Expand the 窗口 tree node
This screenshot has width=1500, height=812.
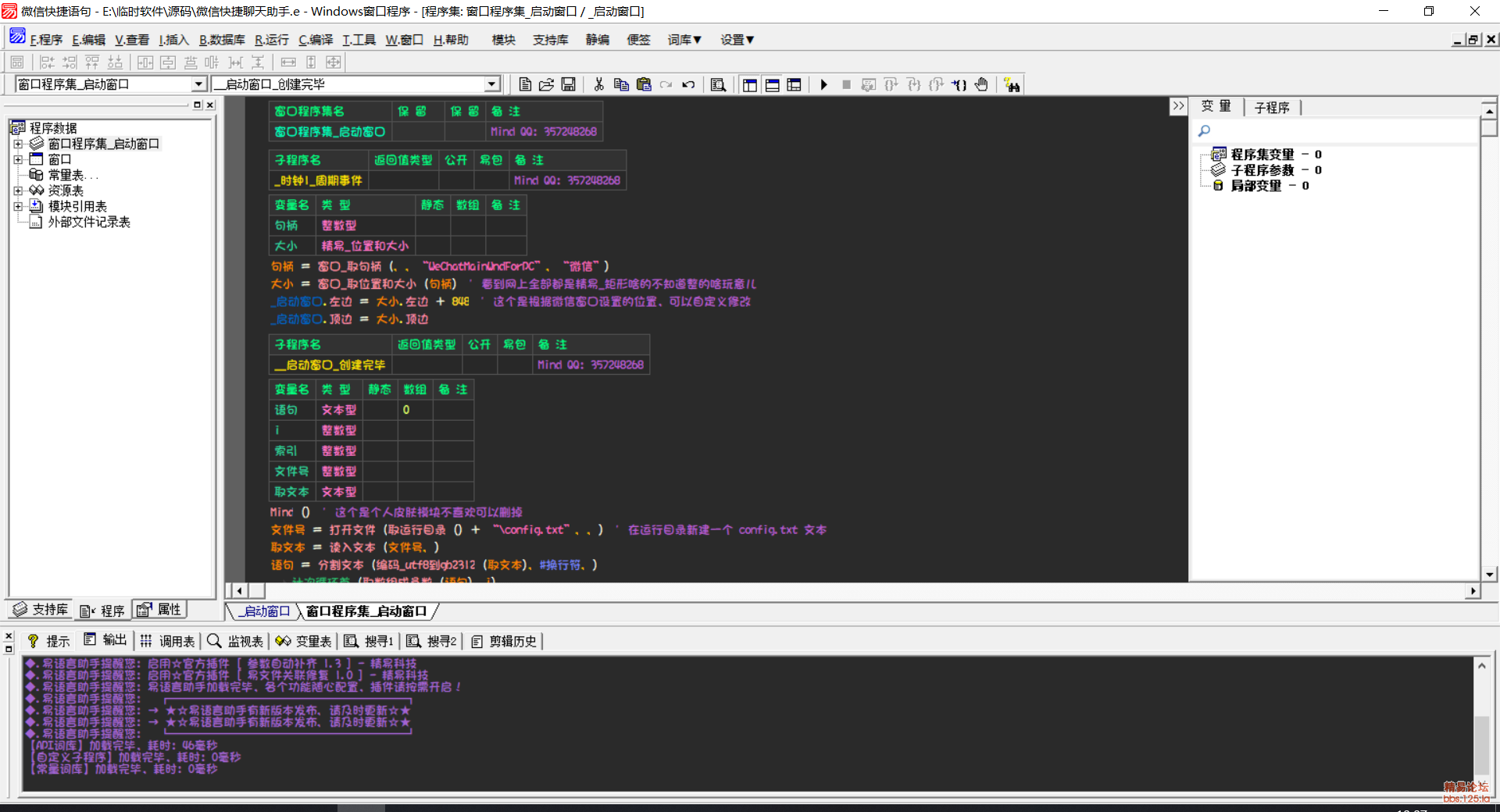pos(18,159)
